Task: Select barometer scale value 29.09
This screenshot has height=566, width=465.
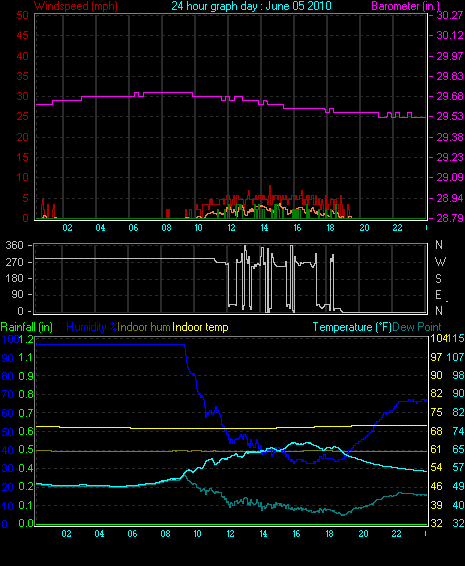Action: (x=450, y=177)
